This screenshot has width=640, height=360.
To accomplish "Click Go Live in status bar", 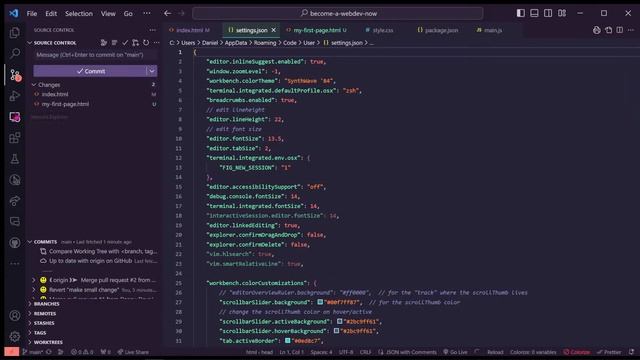I will tap(455, 352).
